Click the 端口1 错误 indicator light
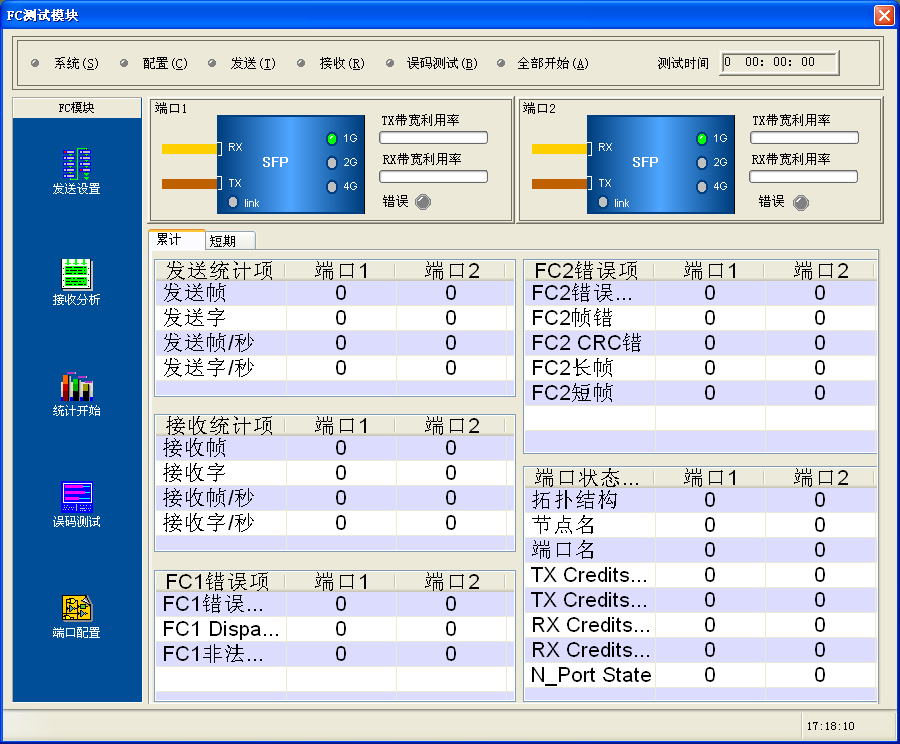 point(423,202)
